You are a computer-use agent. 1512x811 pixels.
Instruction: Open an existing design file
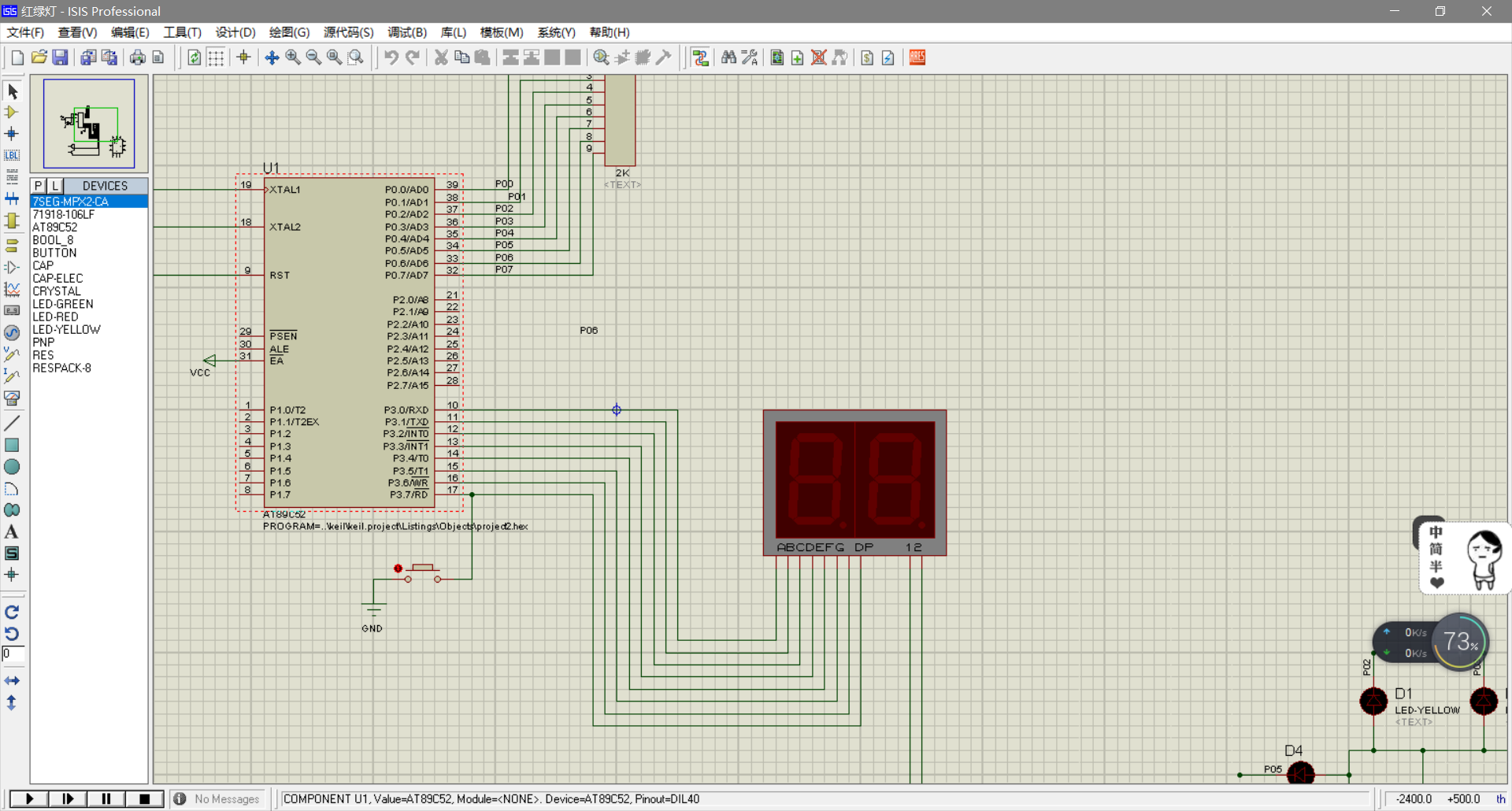pos(39,57)
